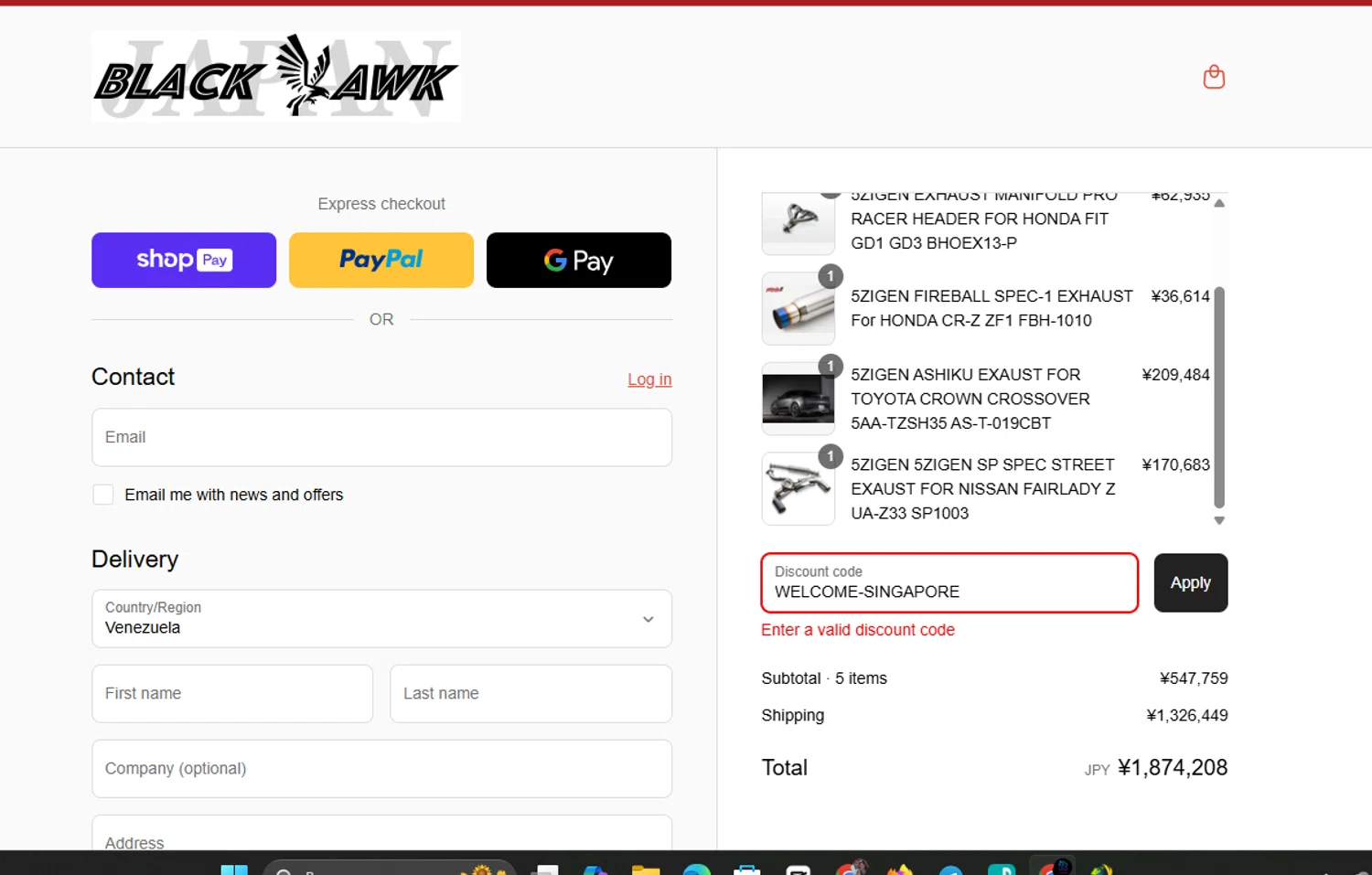The height and width of the screenshot is (875, 1372).
Task: Click the order list scroll down arrow
Action: [1219, 520]
